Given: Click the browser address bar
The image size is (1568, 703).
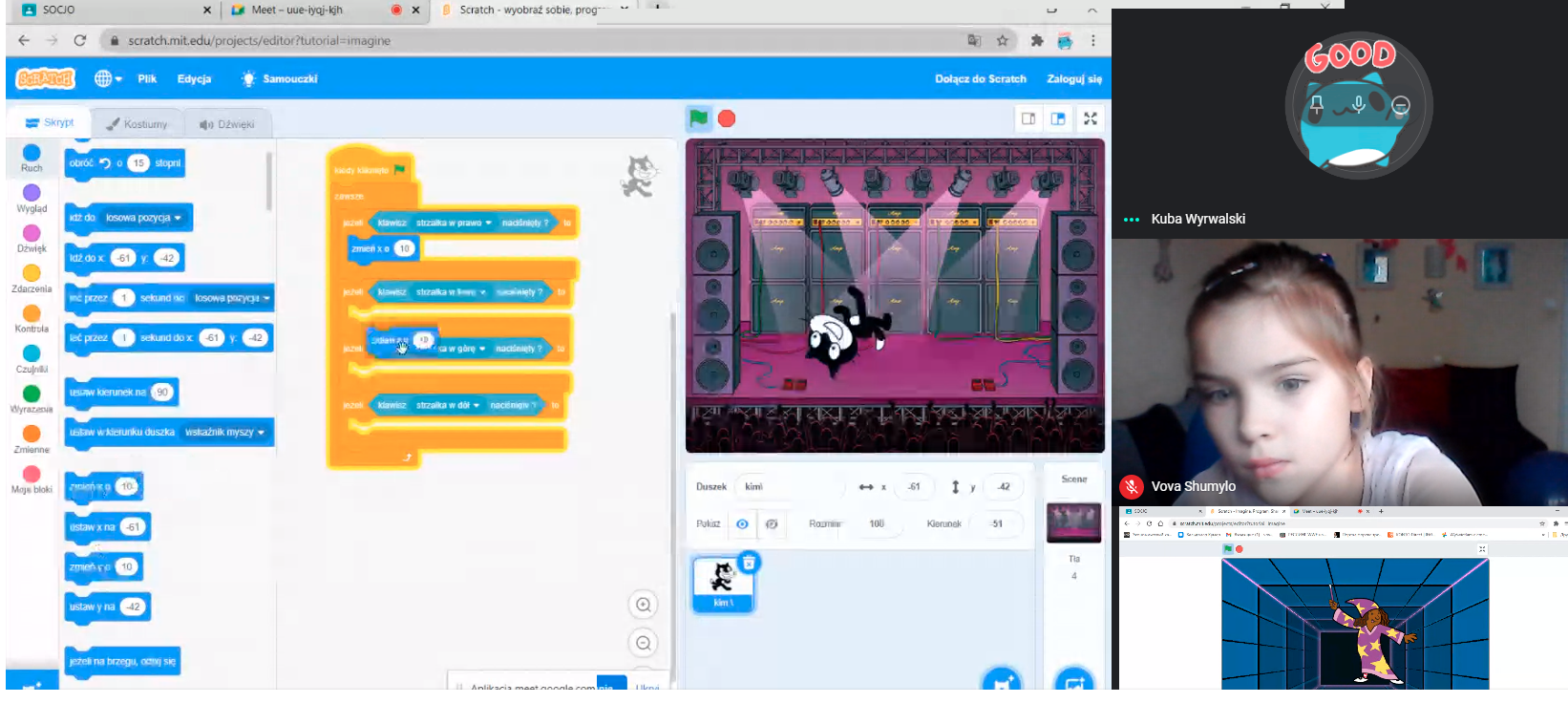Looking at the screenshot, I should click(535, 40).
